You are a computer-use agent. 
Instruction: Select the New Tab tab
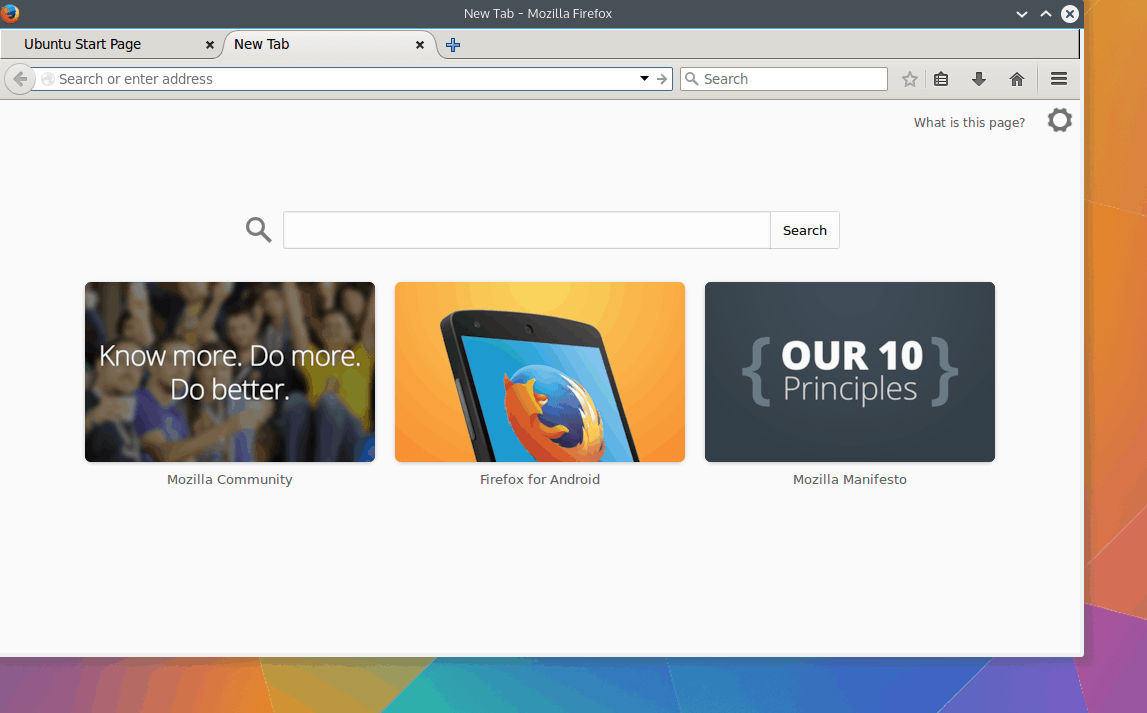(329, 44)
